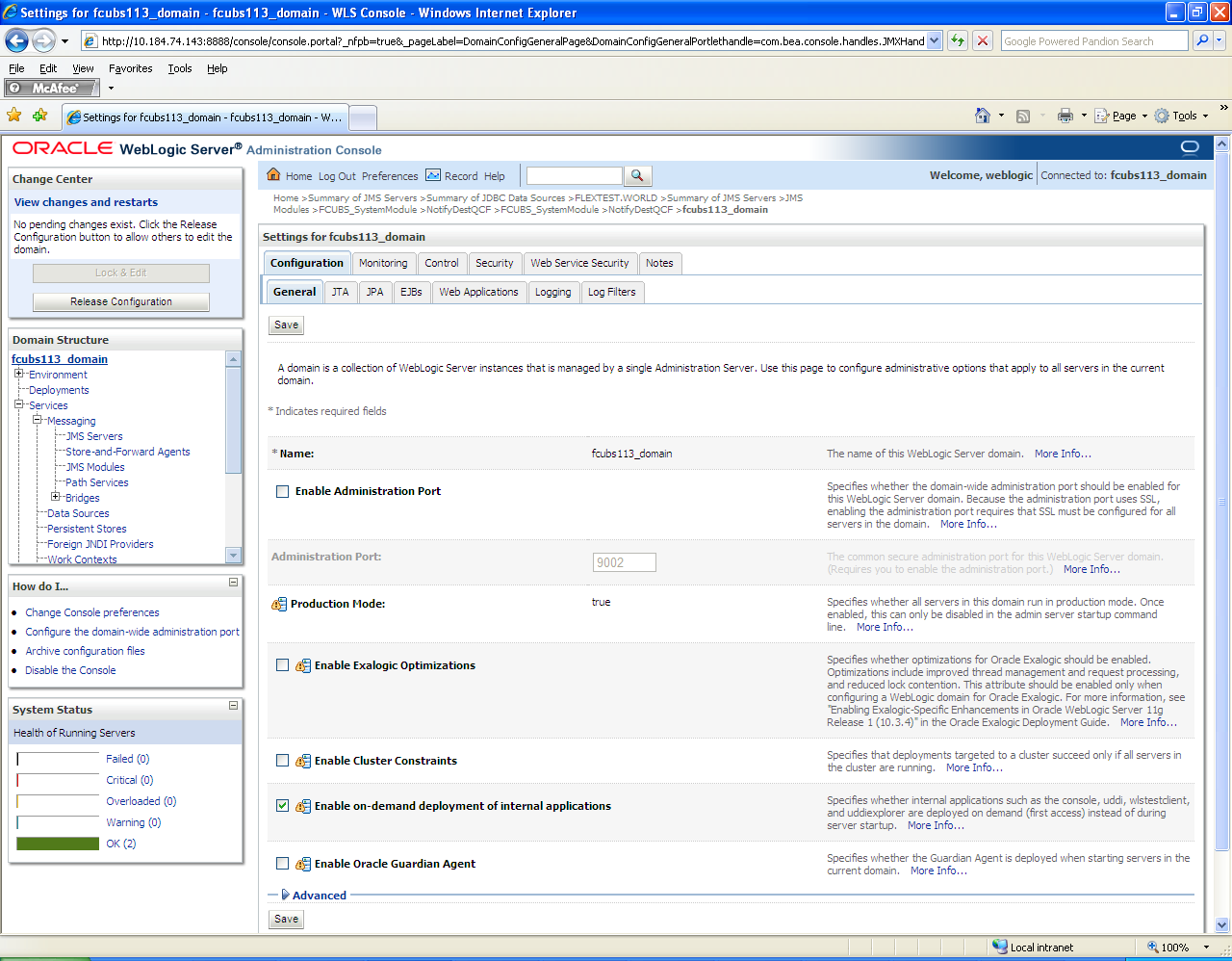
Task: Click the Domain Structure vertical scrollbar
Action: tap(233, 456)
